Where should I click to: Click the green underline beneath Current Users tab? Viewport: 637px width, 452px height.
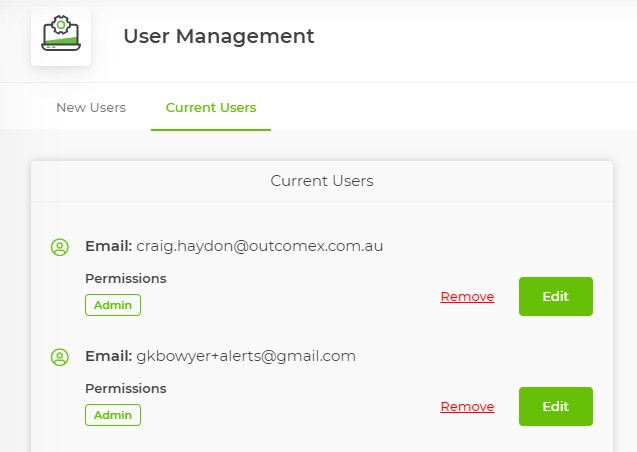tap(211, 129)
